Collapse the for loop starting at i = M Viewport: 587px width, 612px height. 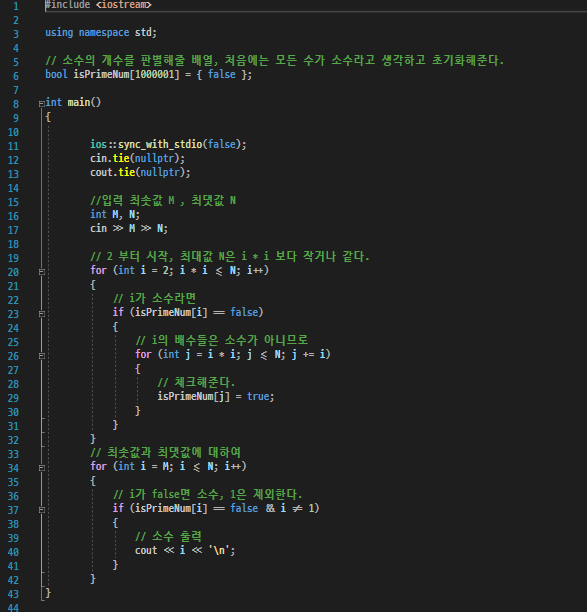41,468
